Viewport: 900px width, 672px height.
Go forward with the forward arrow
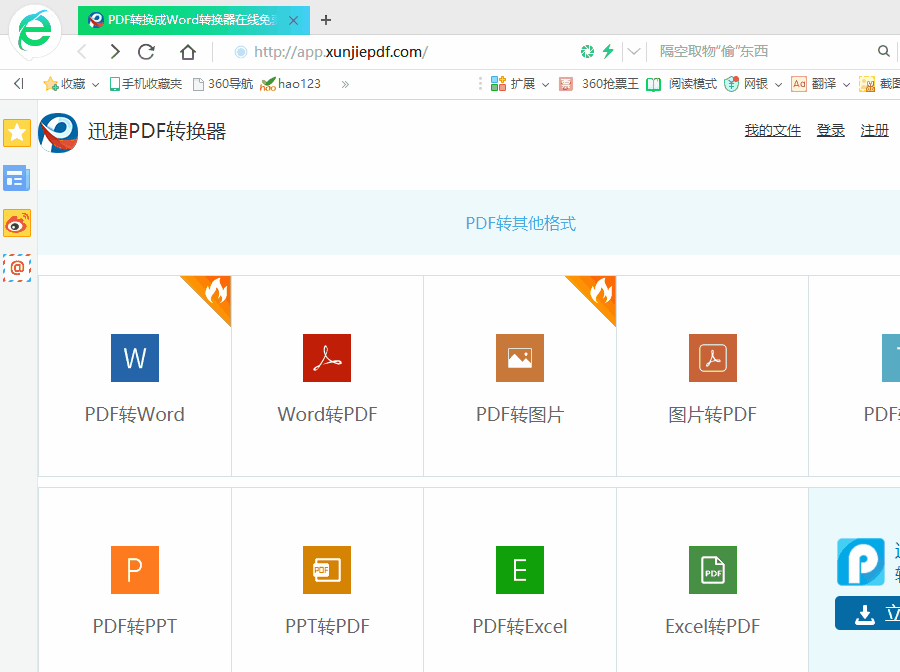pos(115,52)
